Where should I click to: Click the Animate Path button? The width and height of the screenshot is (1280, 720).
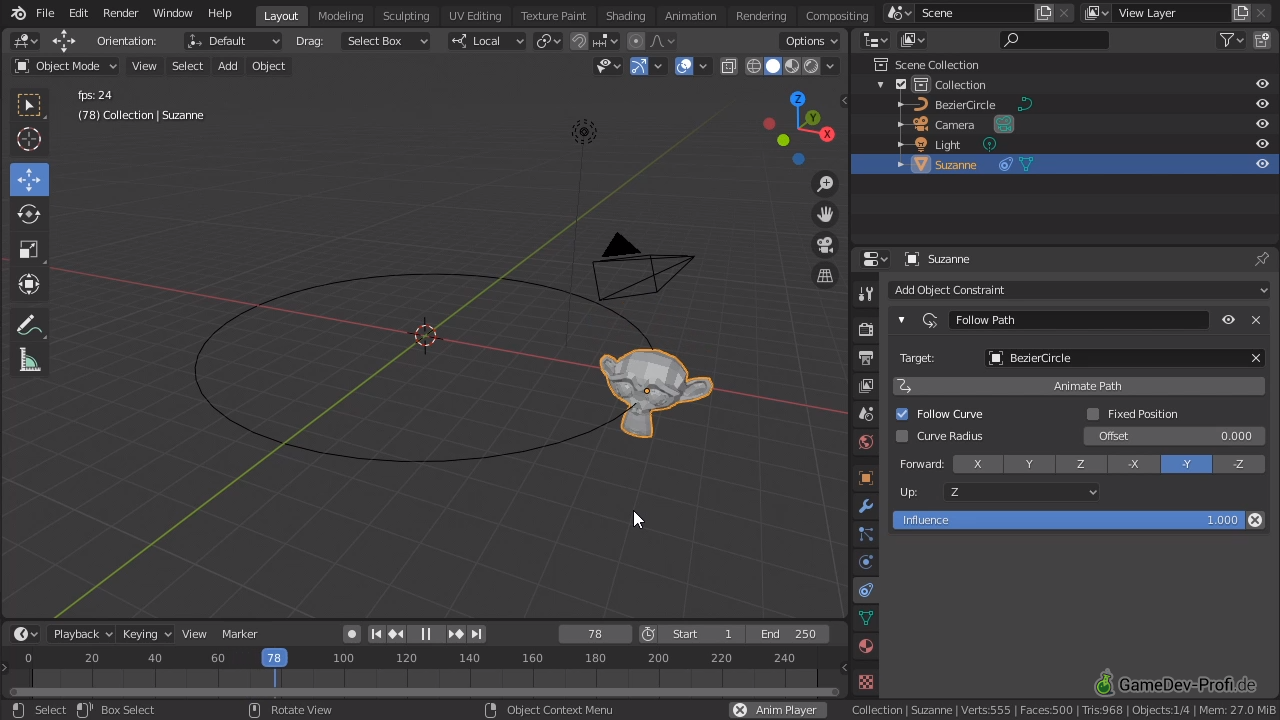coord(1079,386)
